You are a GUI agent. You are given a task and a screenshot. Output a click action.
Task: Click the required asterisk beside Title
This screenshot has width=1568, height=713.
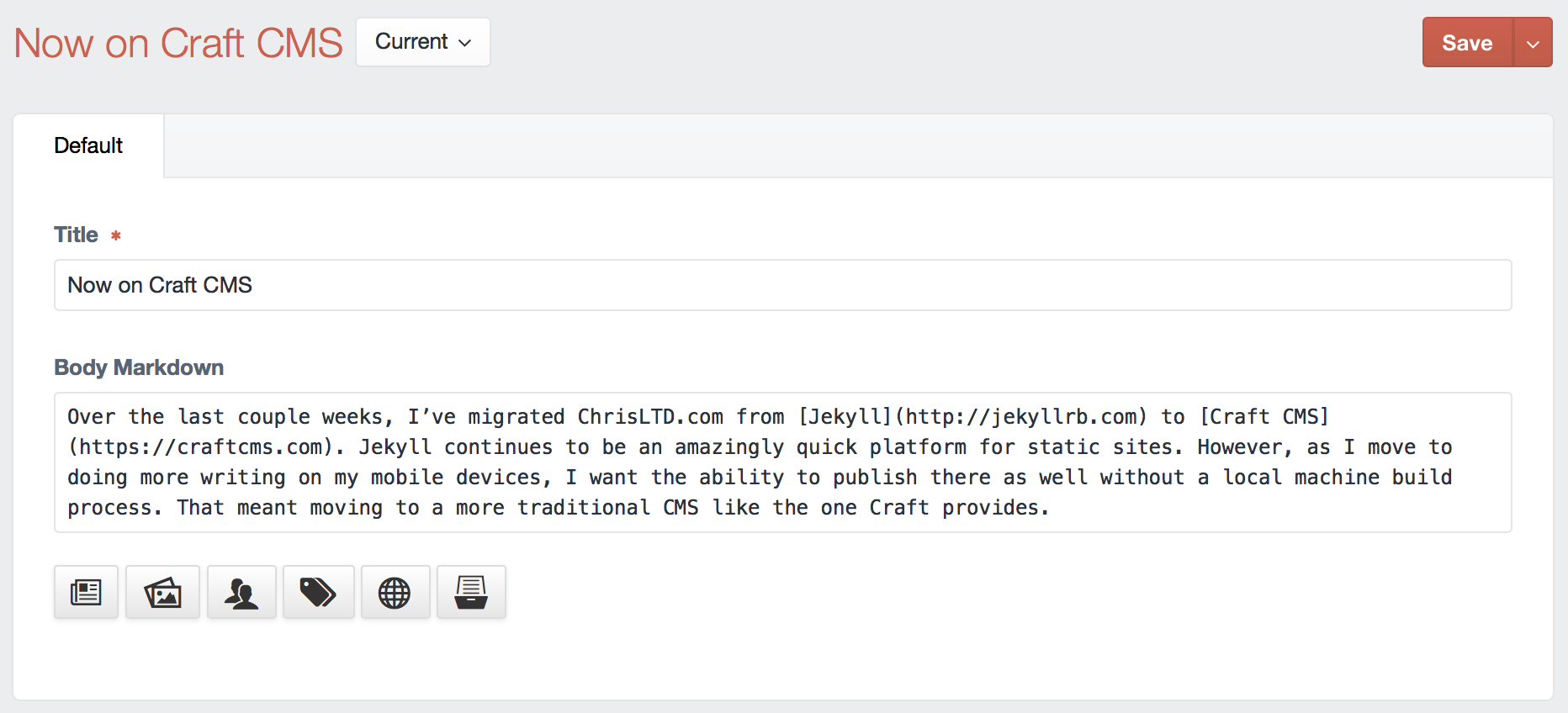click(115, 235)
